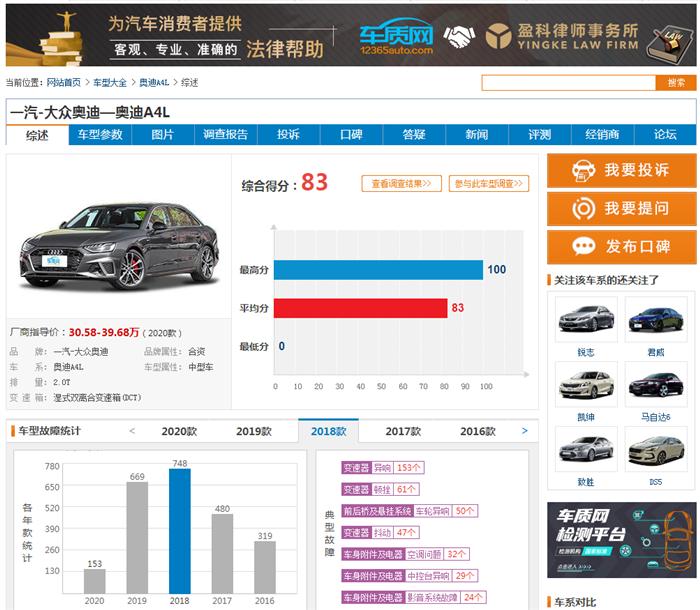Viewport: 700px width, 610px height.
Task: Click the 参与此车型调查 button
Action: pos(489,184)
